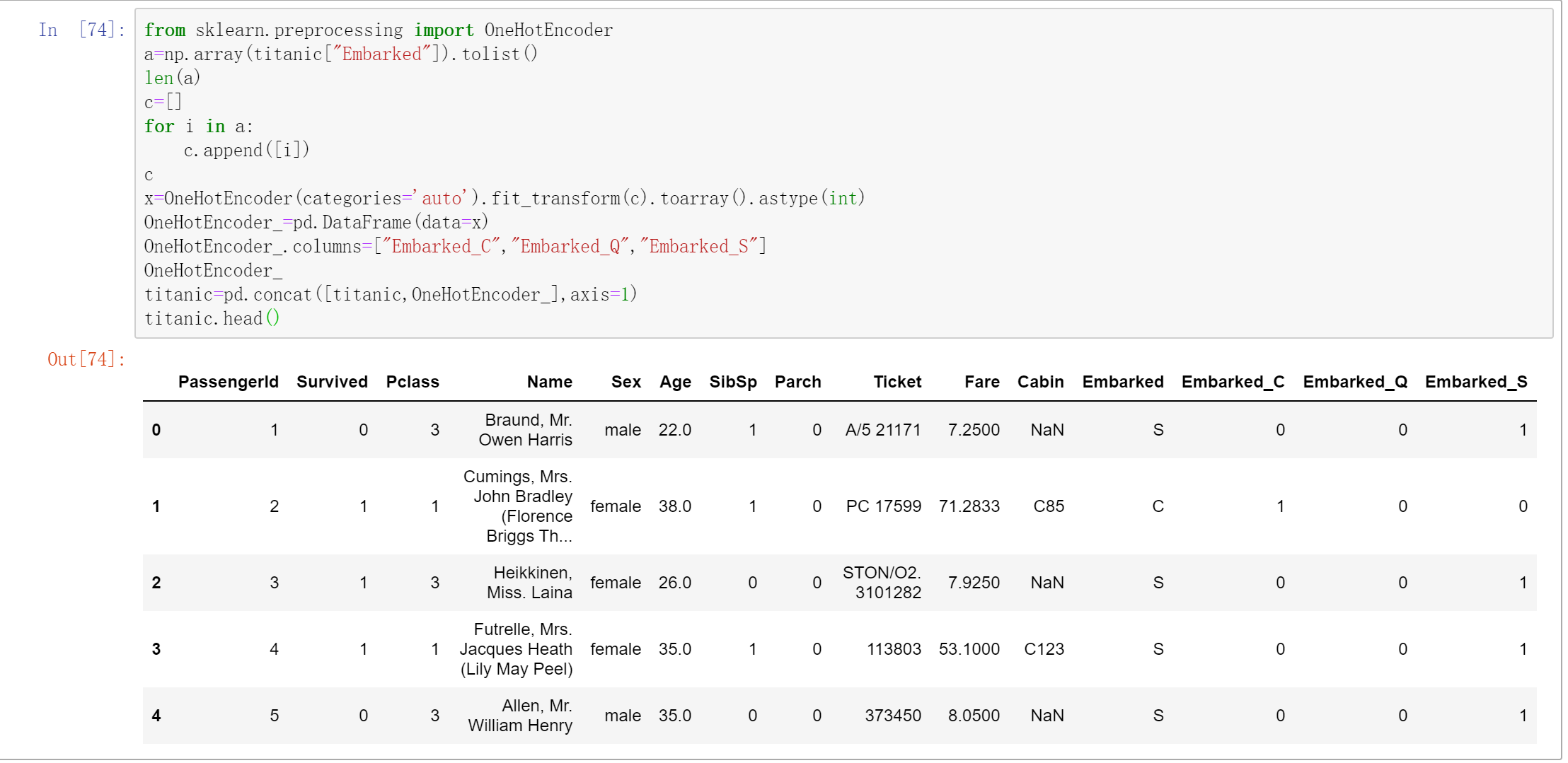This screenshot has height=763, width=1568.
Task: Click the PassengerId column header
Action: [x=228, y=382]
